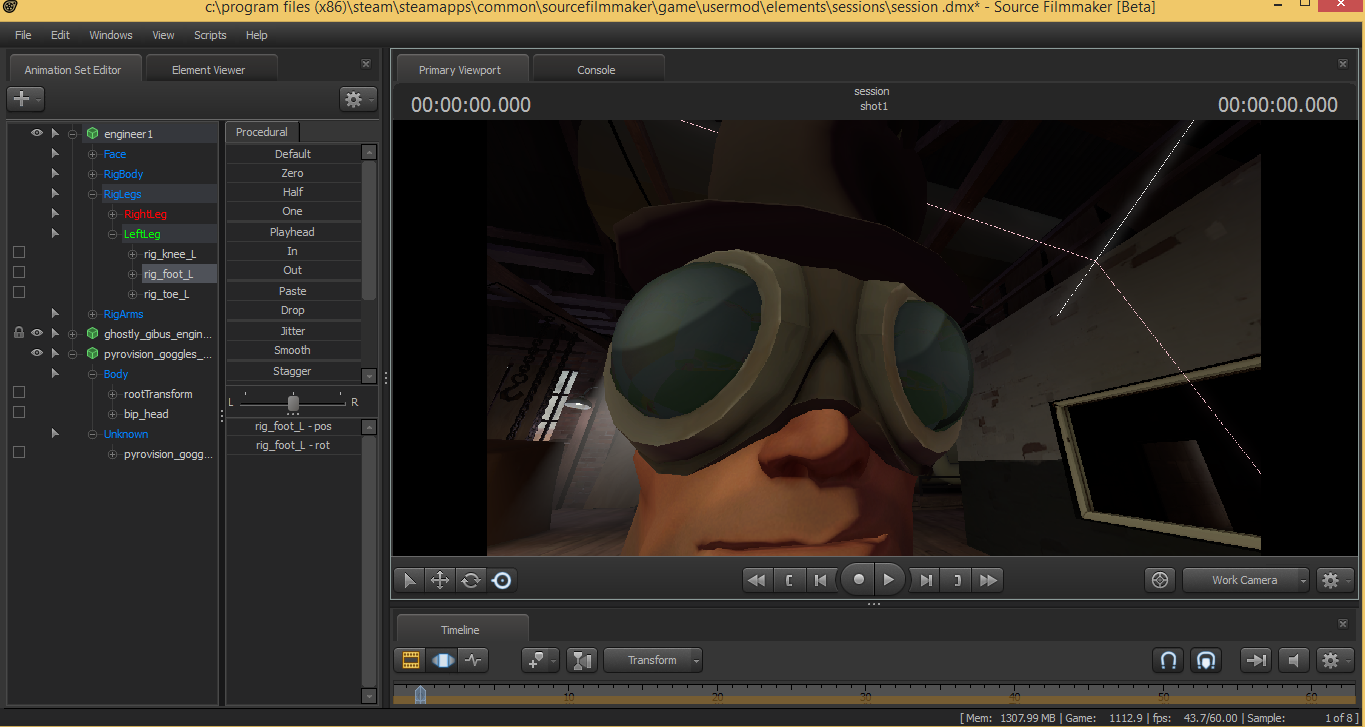1365x727 pixels.
Task: Toggle visibility eye for engineer1
Action: [x=37, y=133]
